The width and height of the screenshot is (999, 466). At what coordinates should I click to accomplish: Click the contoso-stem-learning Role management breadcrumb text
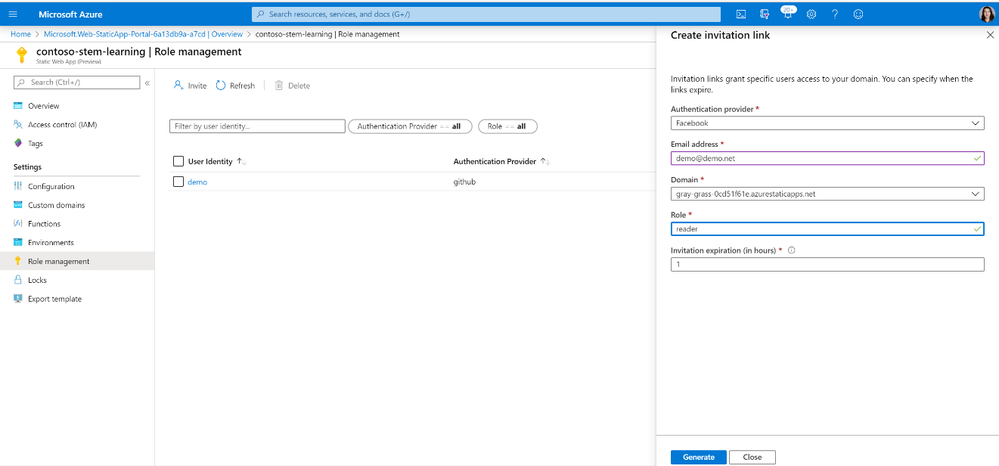(327, 34)
